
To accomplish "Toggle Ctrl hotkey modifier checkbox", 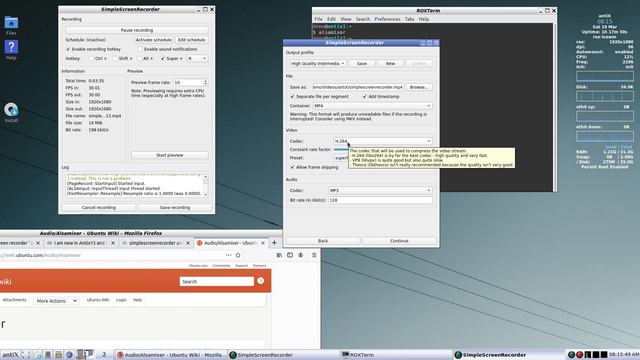I will 91,59.
